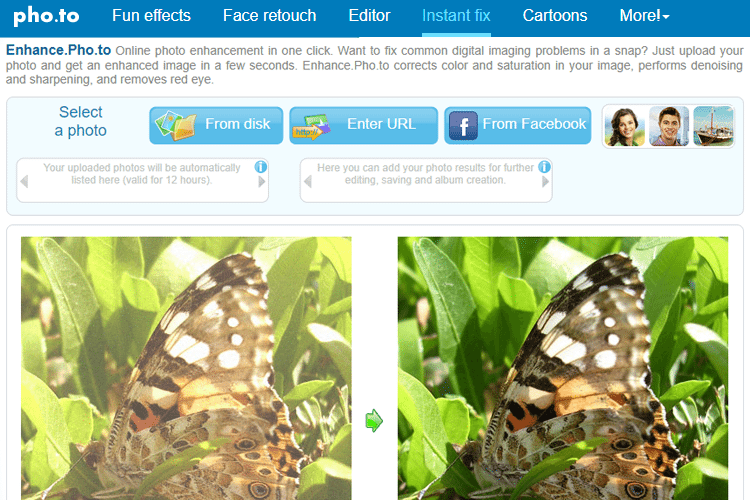Viewport: 750px width, 500px height.
Task: Go to previous uploaded photos with left arrow
Action: coord(24,182)
